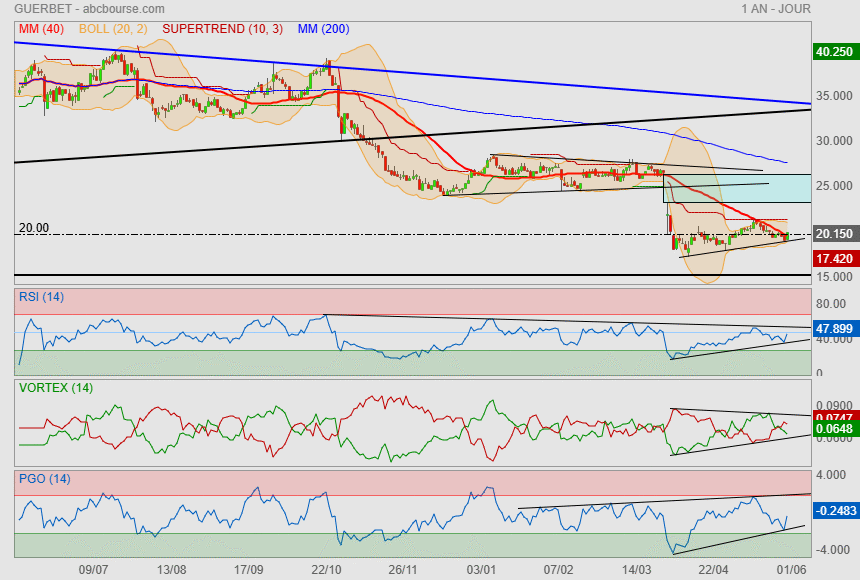Select the 01/06 date on time axis
The height and width of the screenshot is (580, 860).
(792, 569)
